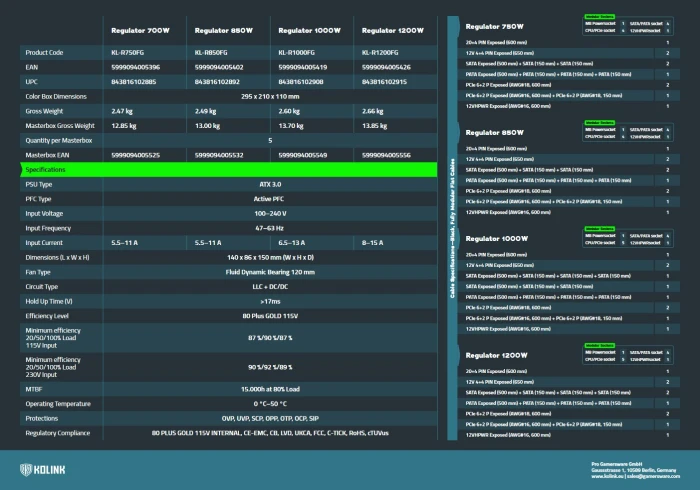The height and width of the screenshot is (490, 700).
Task: Select masterbox weight '13.85 kg'
Action: pos(374,126)
